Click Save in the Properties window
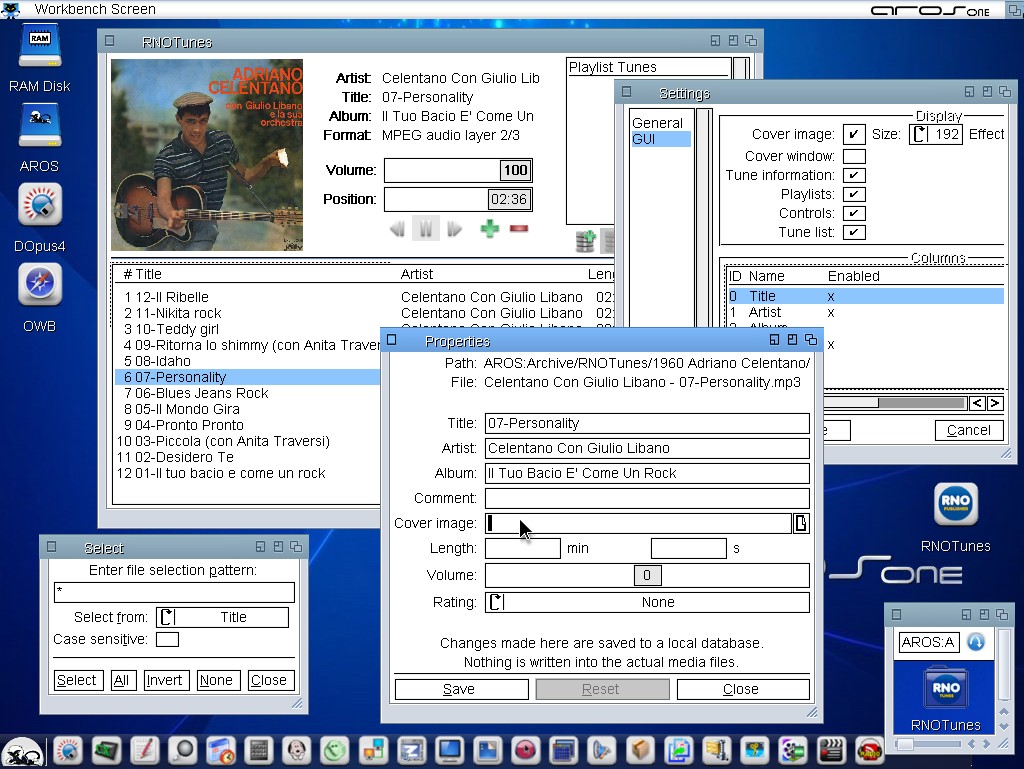This screenshot has height=769, width=1024. [460, 689]
